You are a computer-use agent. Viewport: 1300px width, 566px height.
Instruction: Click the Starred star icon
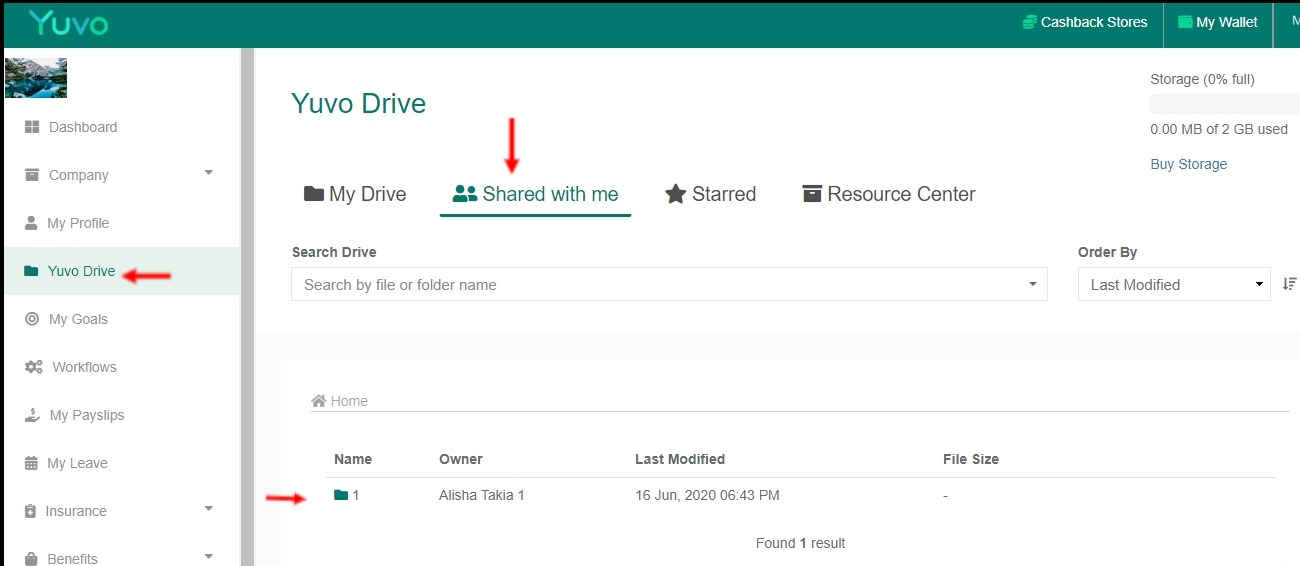[x=676, y=193]
